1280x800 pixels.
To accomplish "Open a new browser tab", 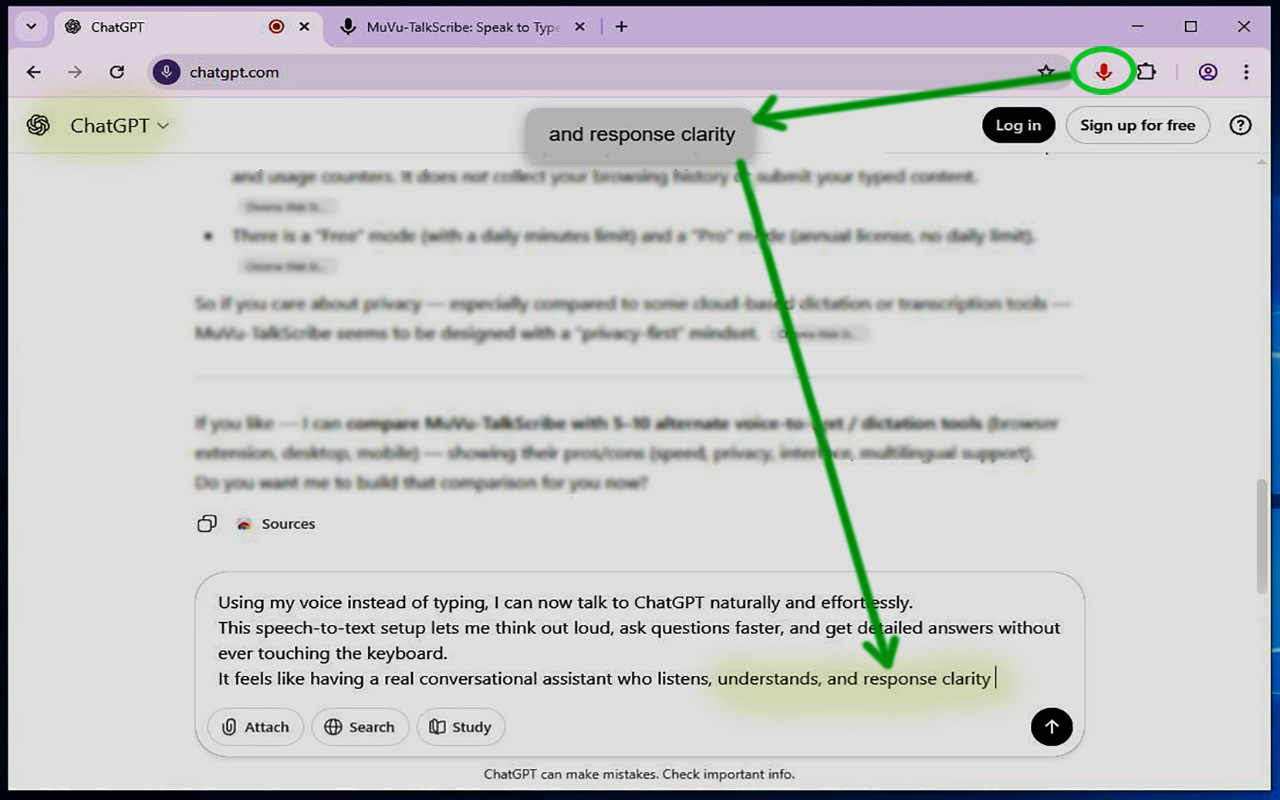I will [621, 27].
